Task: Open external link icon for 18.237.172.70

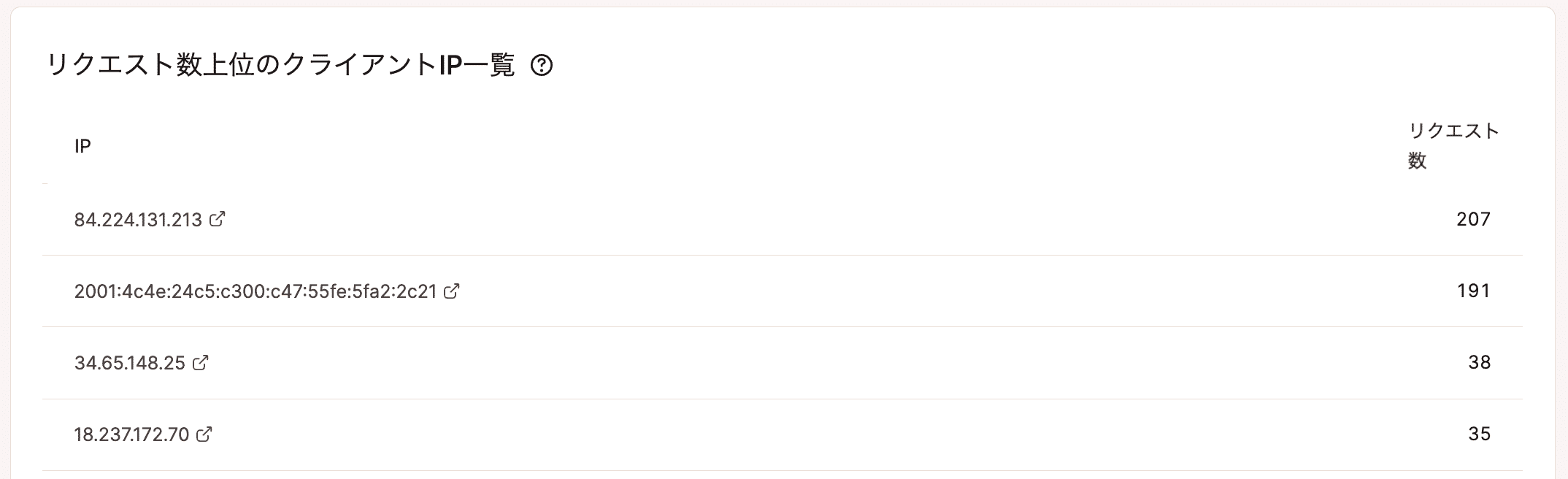Action: point(205,434)
